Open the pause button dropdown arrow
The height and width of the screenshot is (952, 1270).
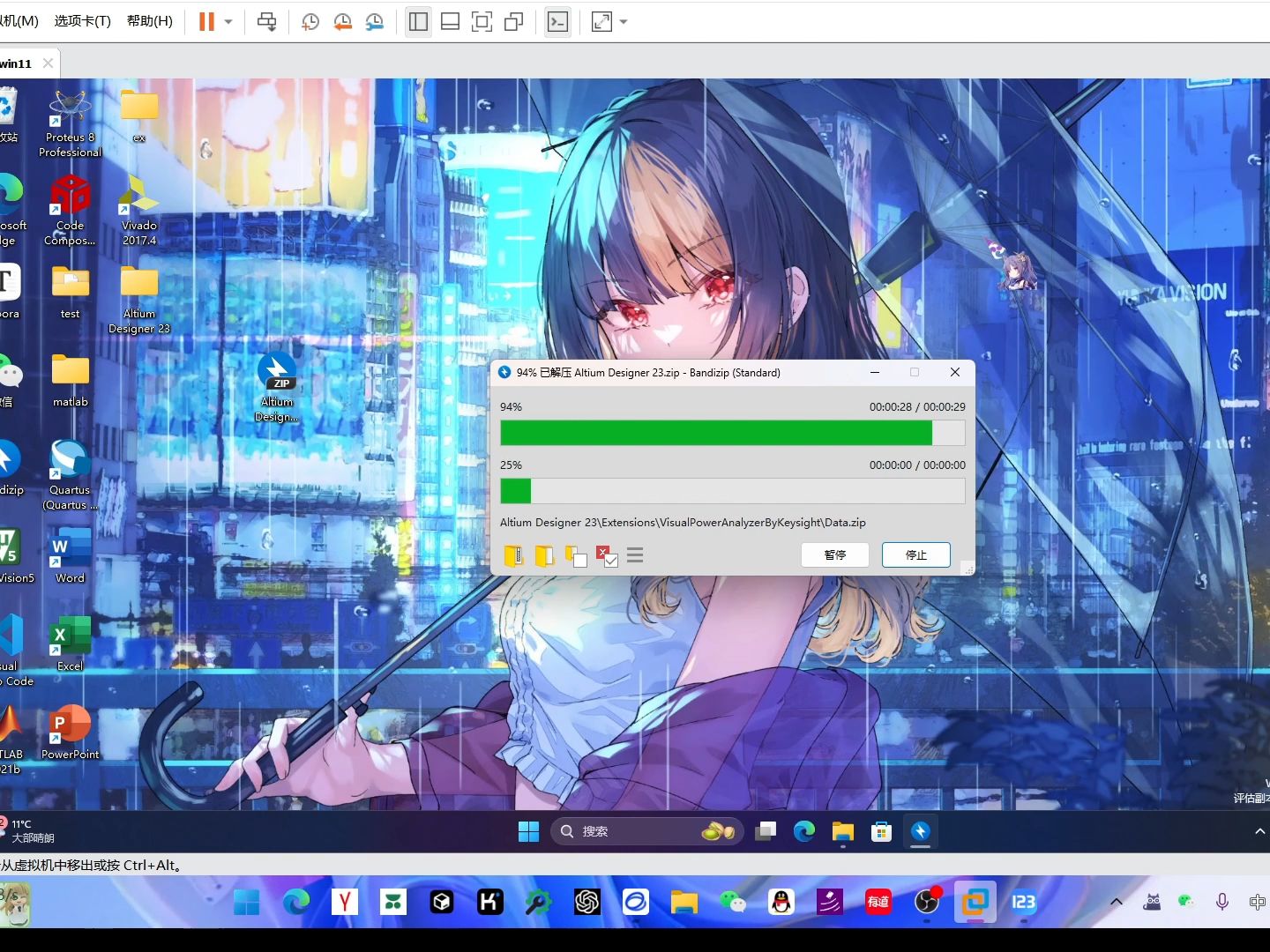pyautogui.click(x=228, y=21)
